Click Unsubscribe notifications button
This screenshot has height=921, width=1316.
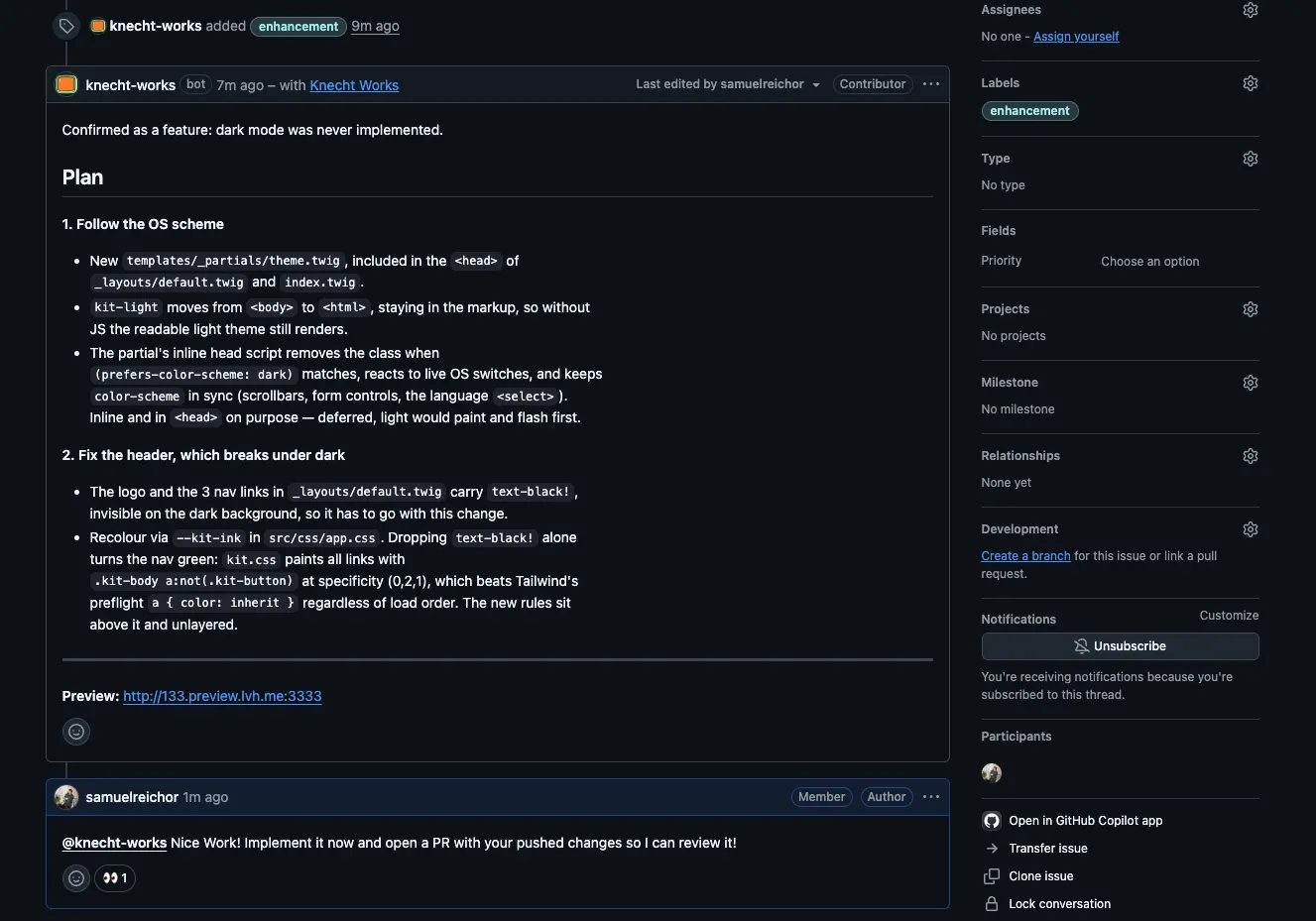(x=1121, y=646)
